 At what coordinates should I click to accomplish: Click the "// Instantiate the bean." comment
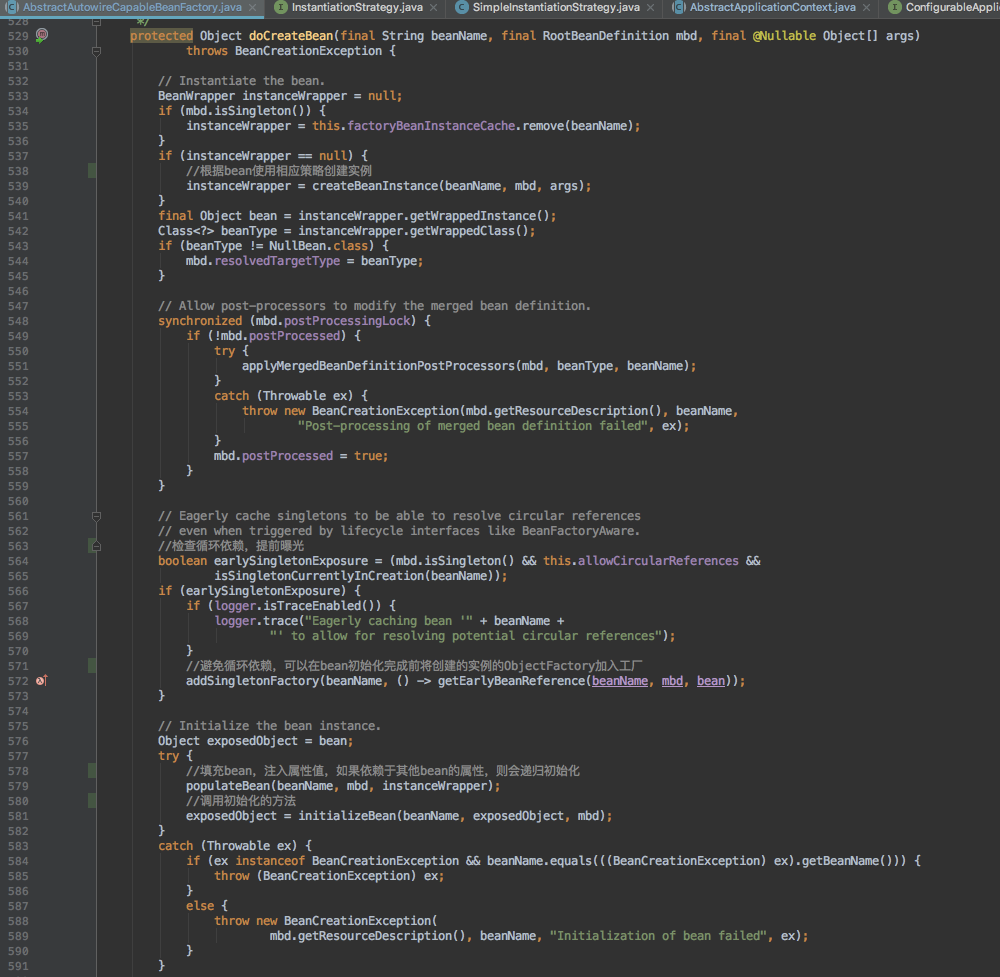tap(242, 81)
